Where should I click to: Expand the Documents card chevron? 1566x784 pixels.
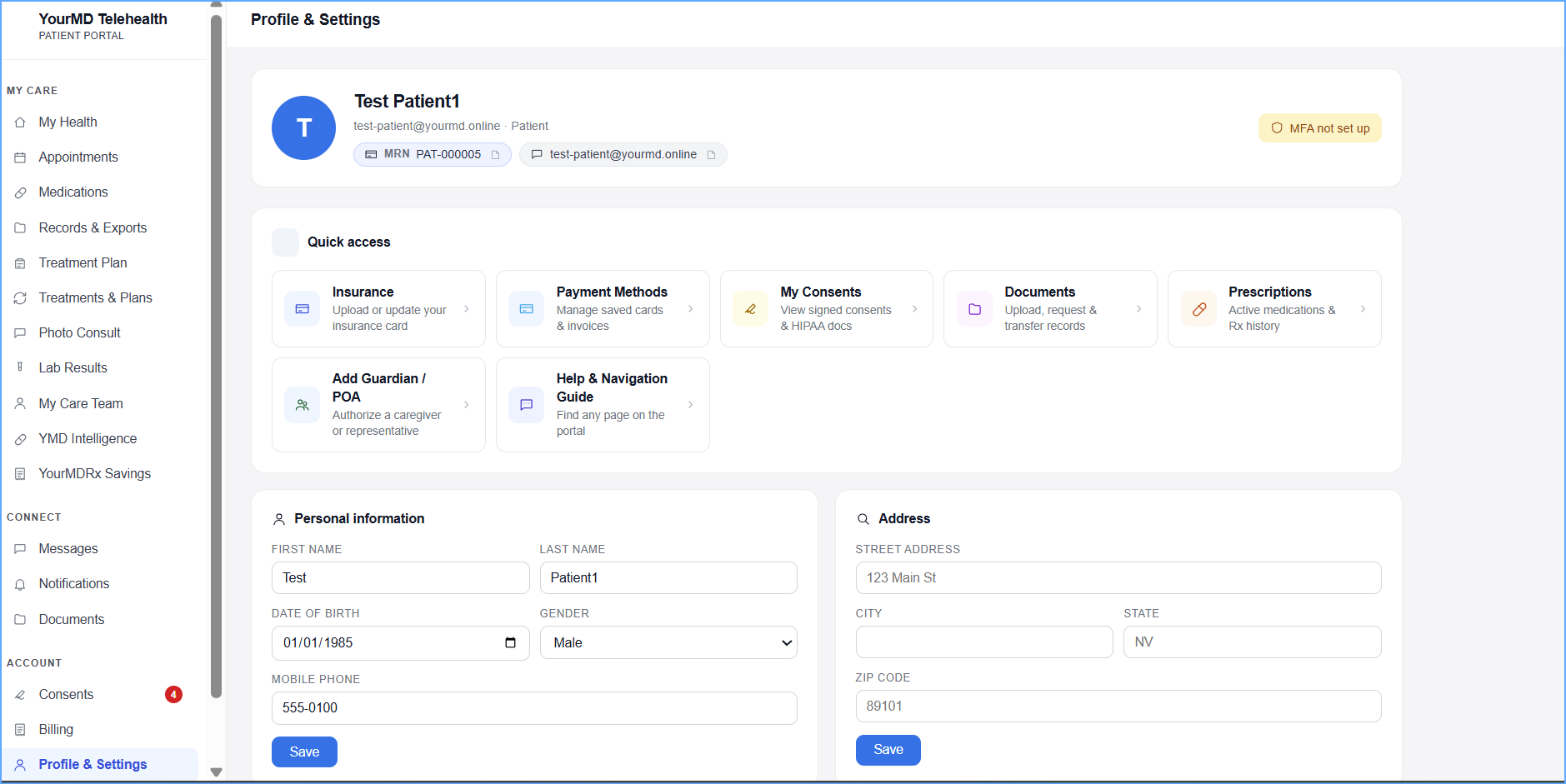1139,309
